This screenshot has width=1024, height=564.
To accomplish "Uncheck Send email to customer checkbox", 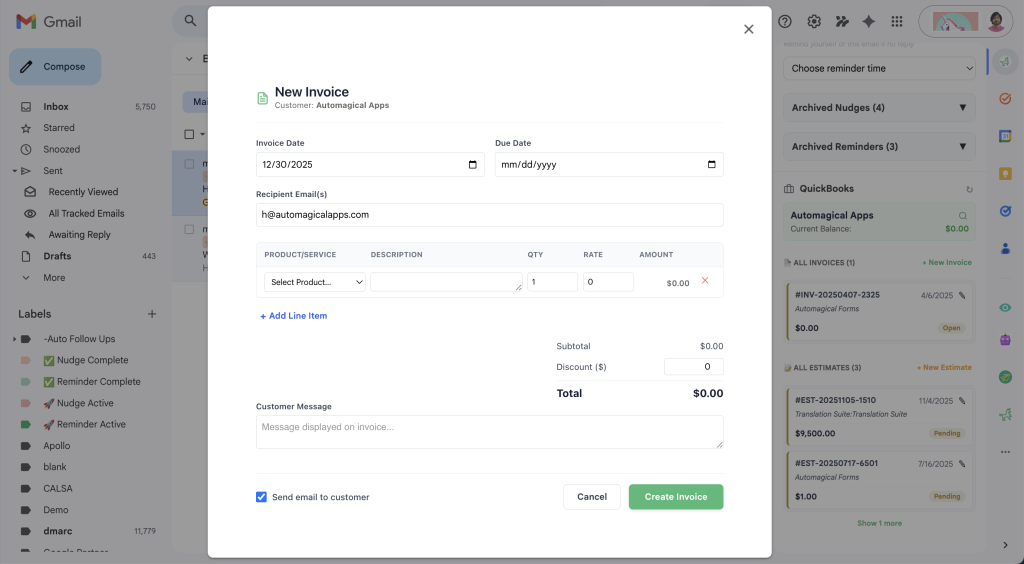I will tap(262, 497).
